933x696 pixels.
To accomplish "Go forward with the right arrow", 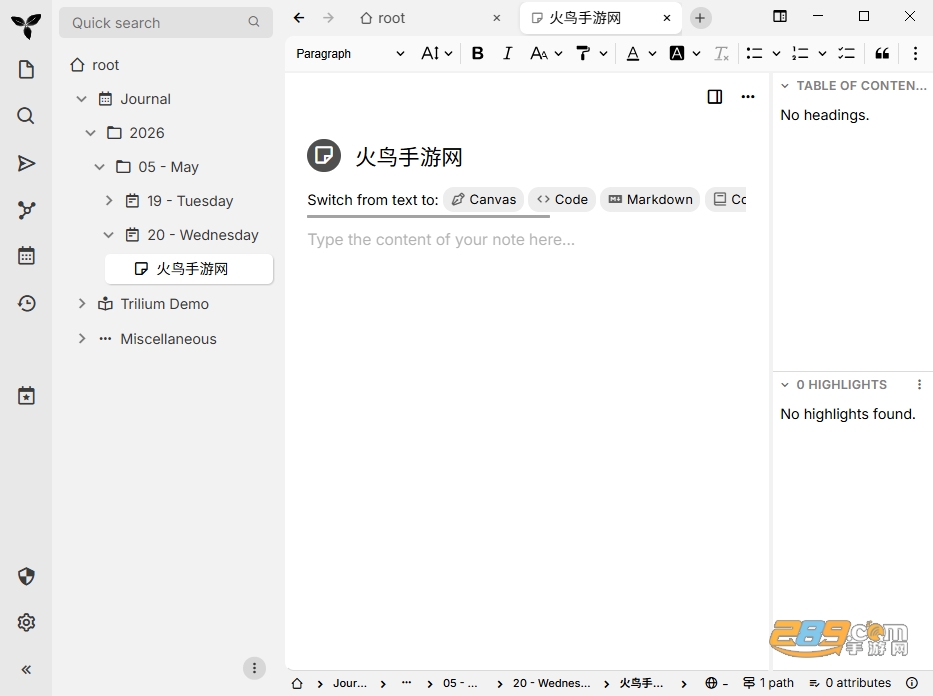I will [x=328, y=18].
